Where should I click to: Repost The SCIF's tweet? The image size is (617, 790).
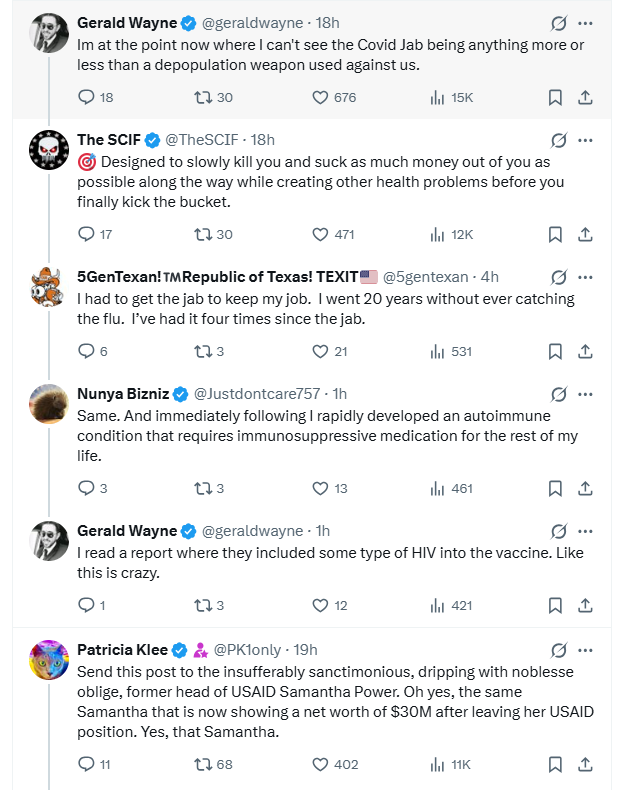pyautogui.click(x=204, y=234)
